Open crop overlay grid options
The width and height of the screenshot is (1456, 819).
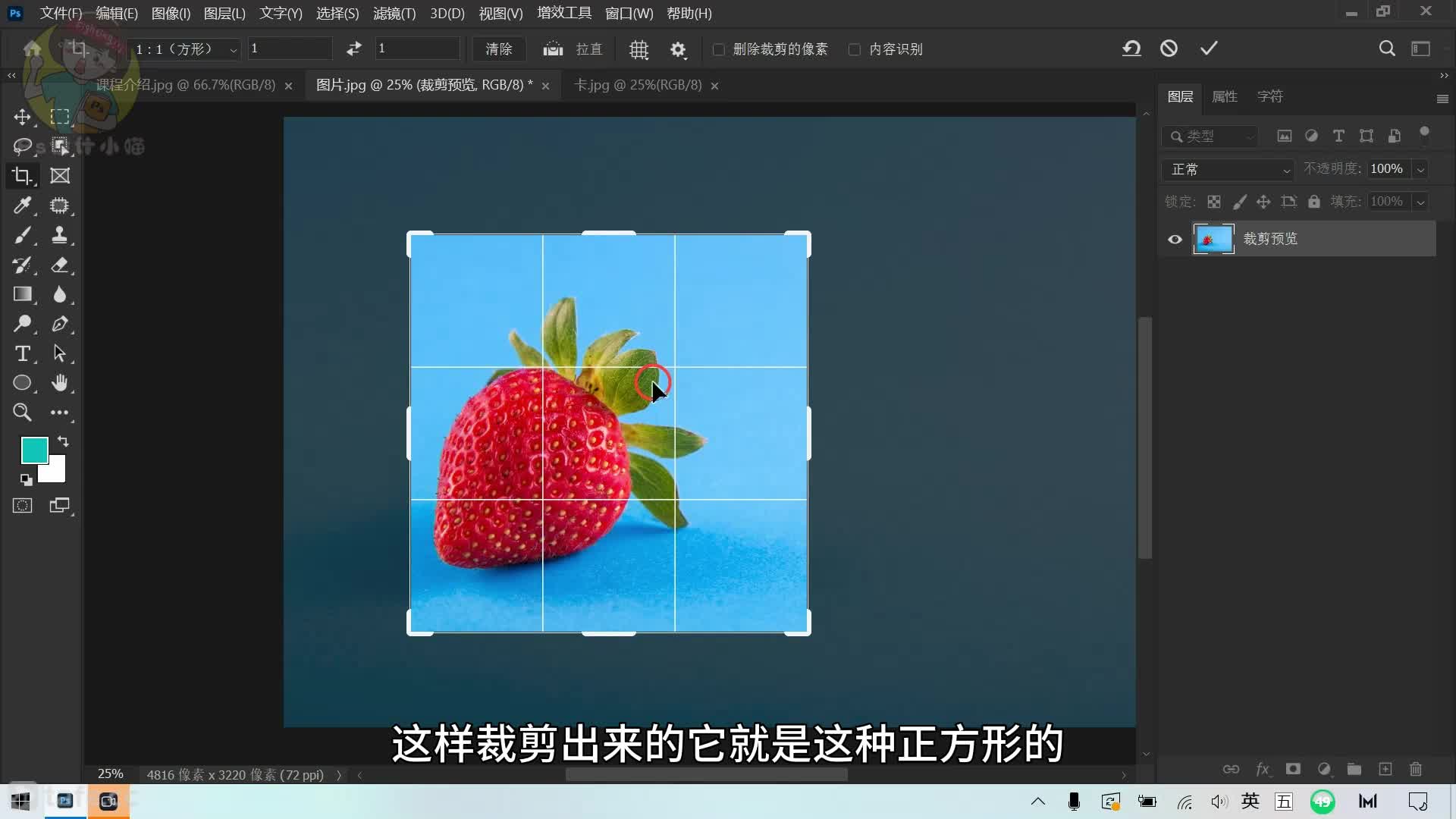coord(639,49)
